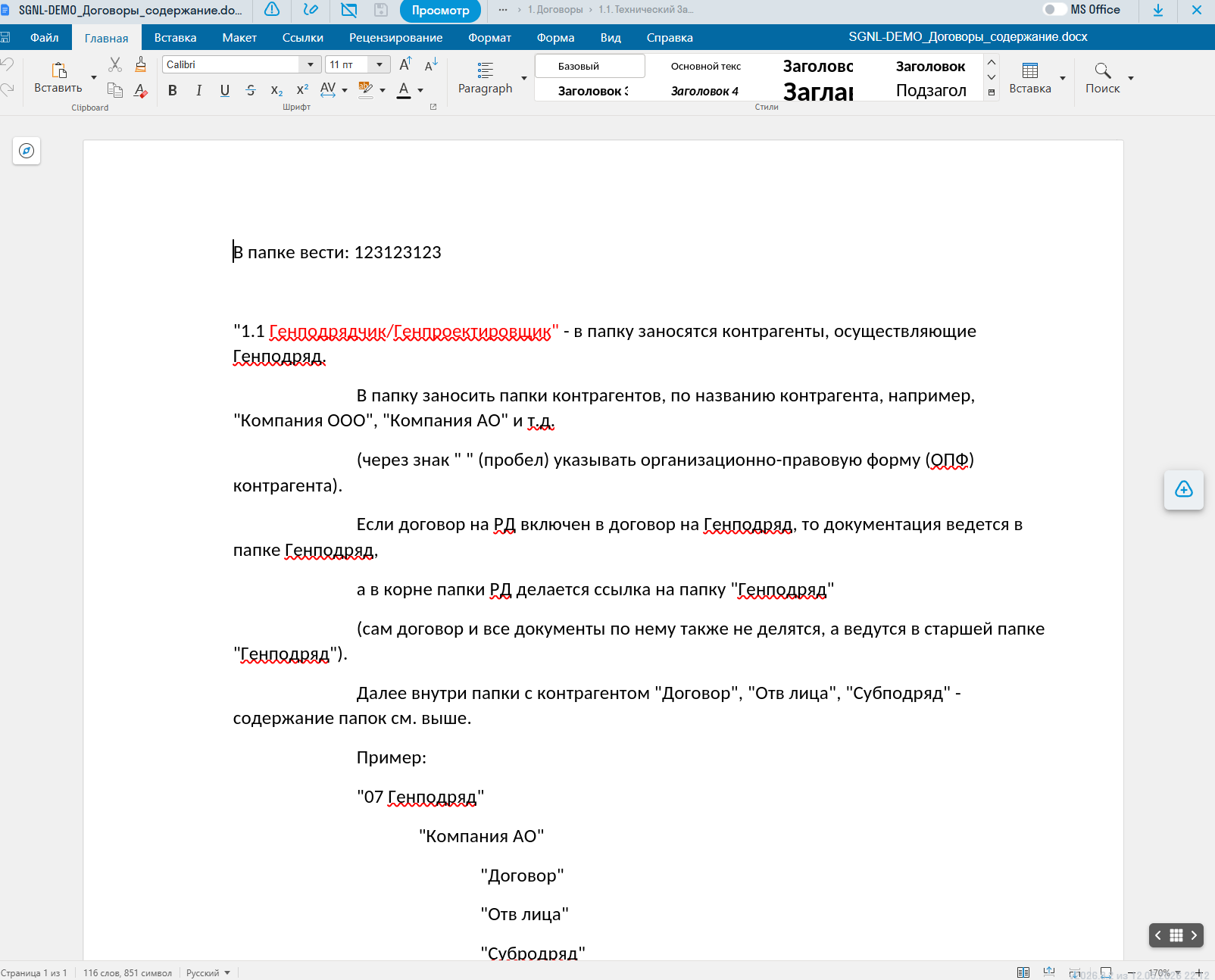Click the signature pen icon in title bar
The width and height of the screenshot is (1215, 980).
coord(311,10)
